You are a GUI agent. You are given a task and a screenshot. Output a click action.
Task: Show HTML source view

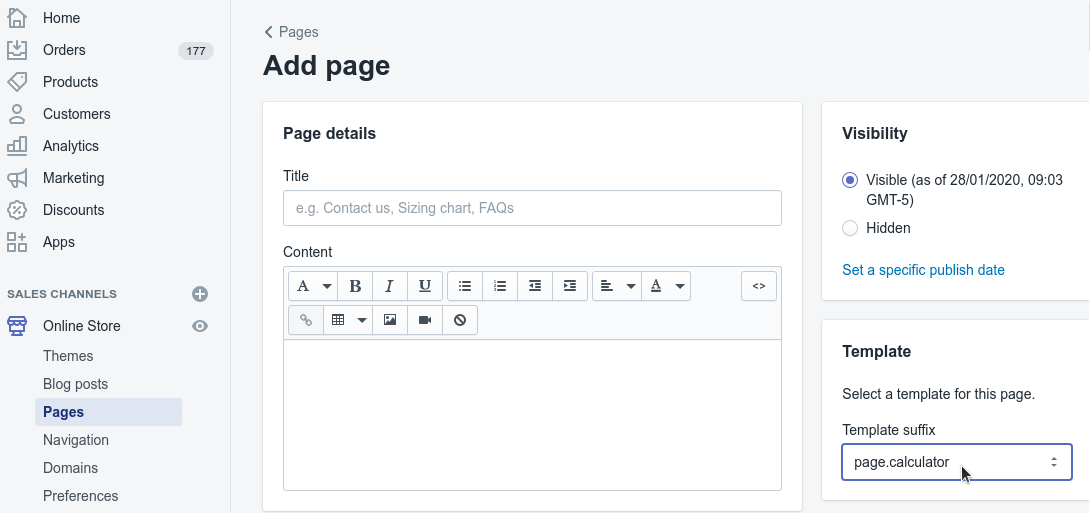(x=758, y=286)
